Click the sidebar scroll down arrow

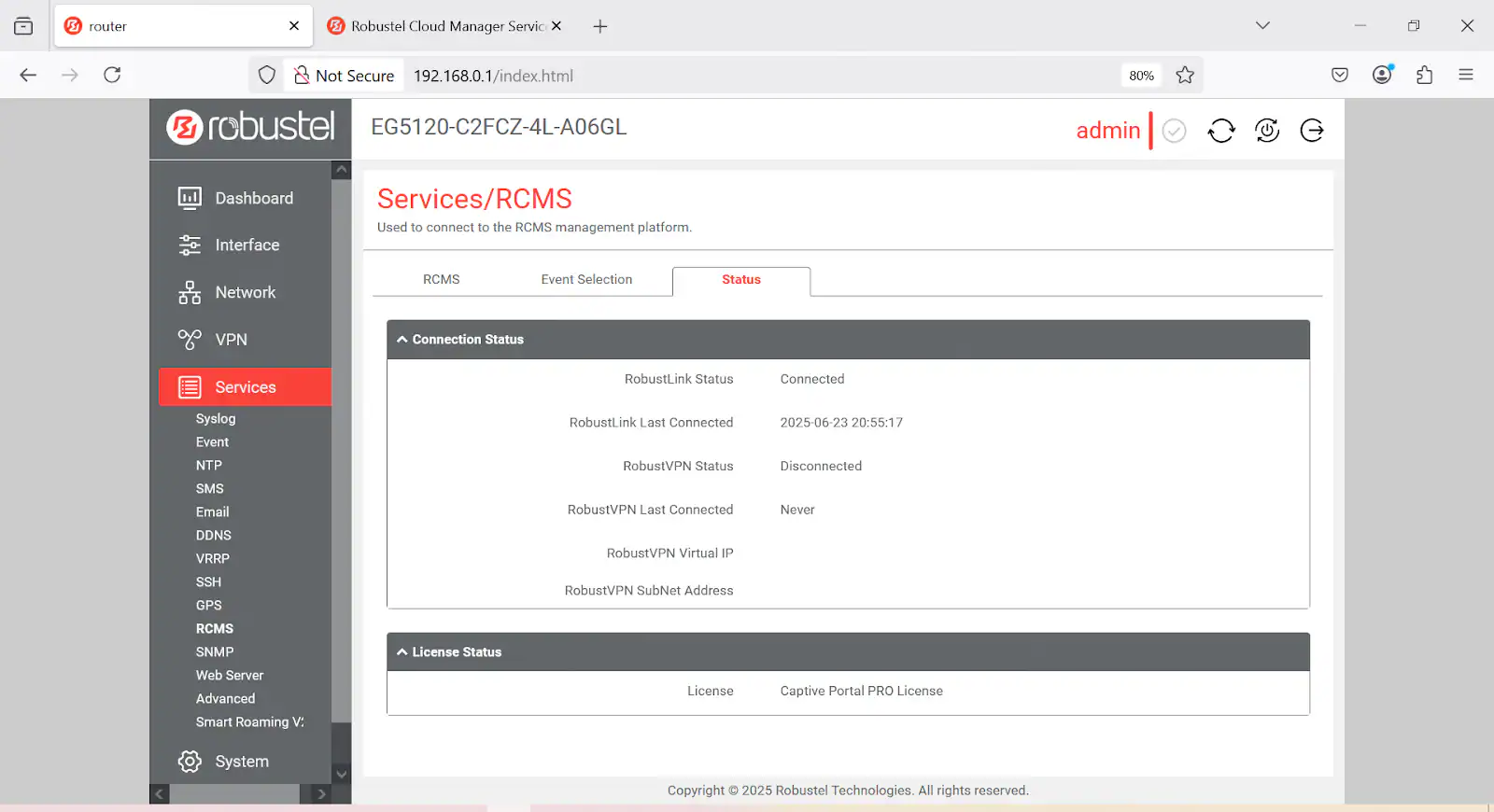coord(342,774)
